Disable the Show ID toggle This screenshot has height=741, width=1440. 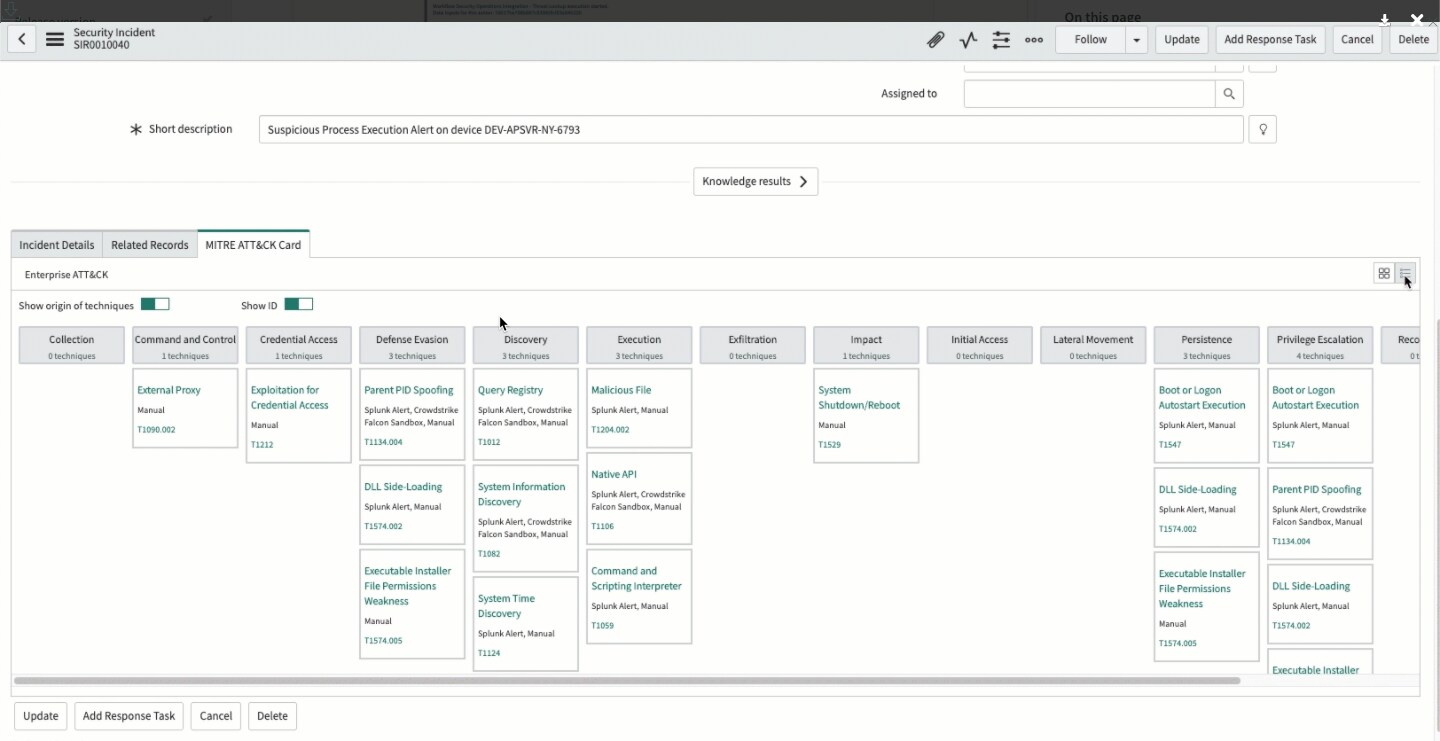298,303
